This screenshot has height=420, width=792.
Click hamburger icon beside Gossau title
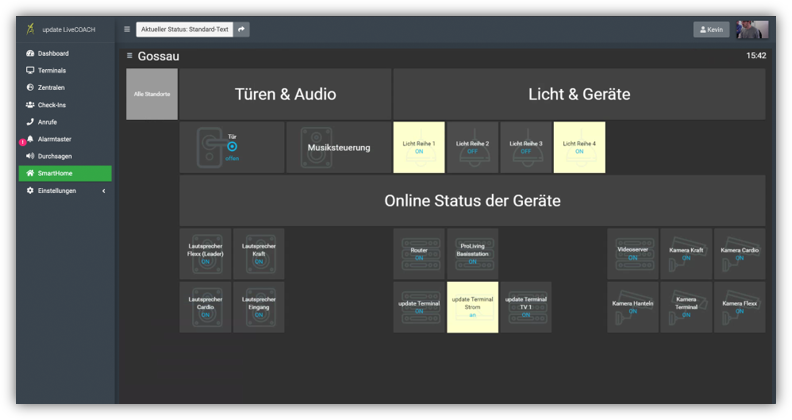click(x=129, y=56)
